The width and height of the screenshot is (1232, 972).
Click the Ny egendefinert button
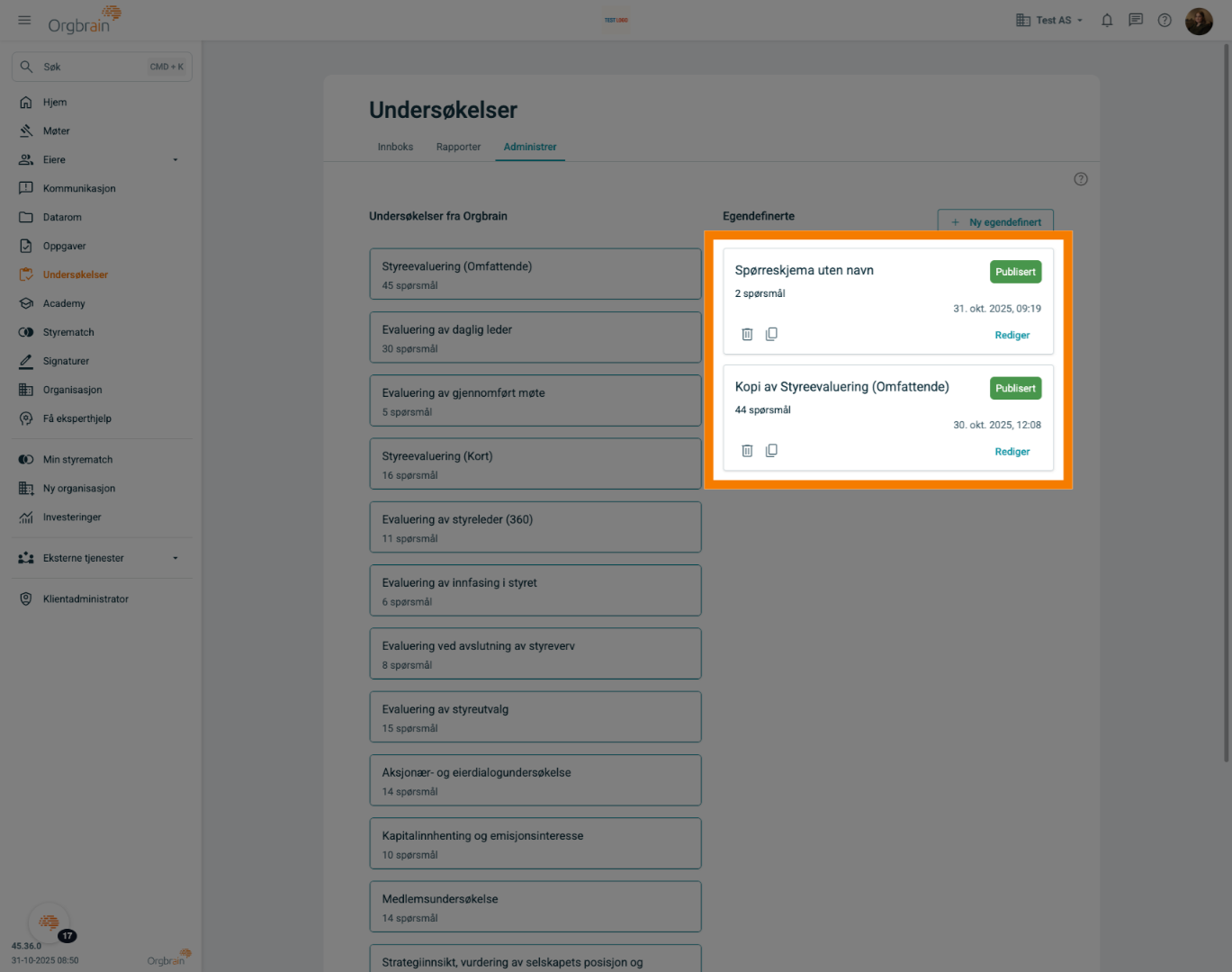(995, 221)
